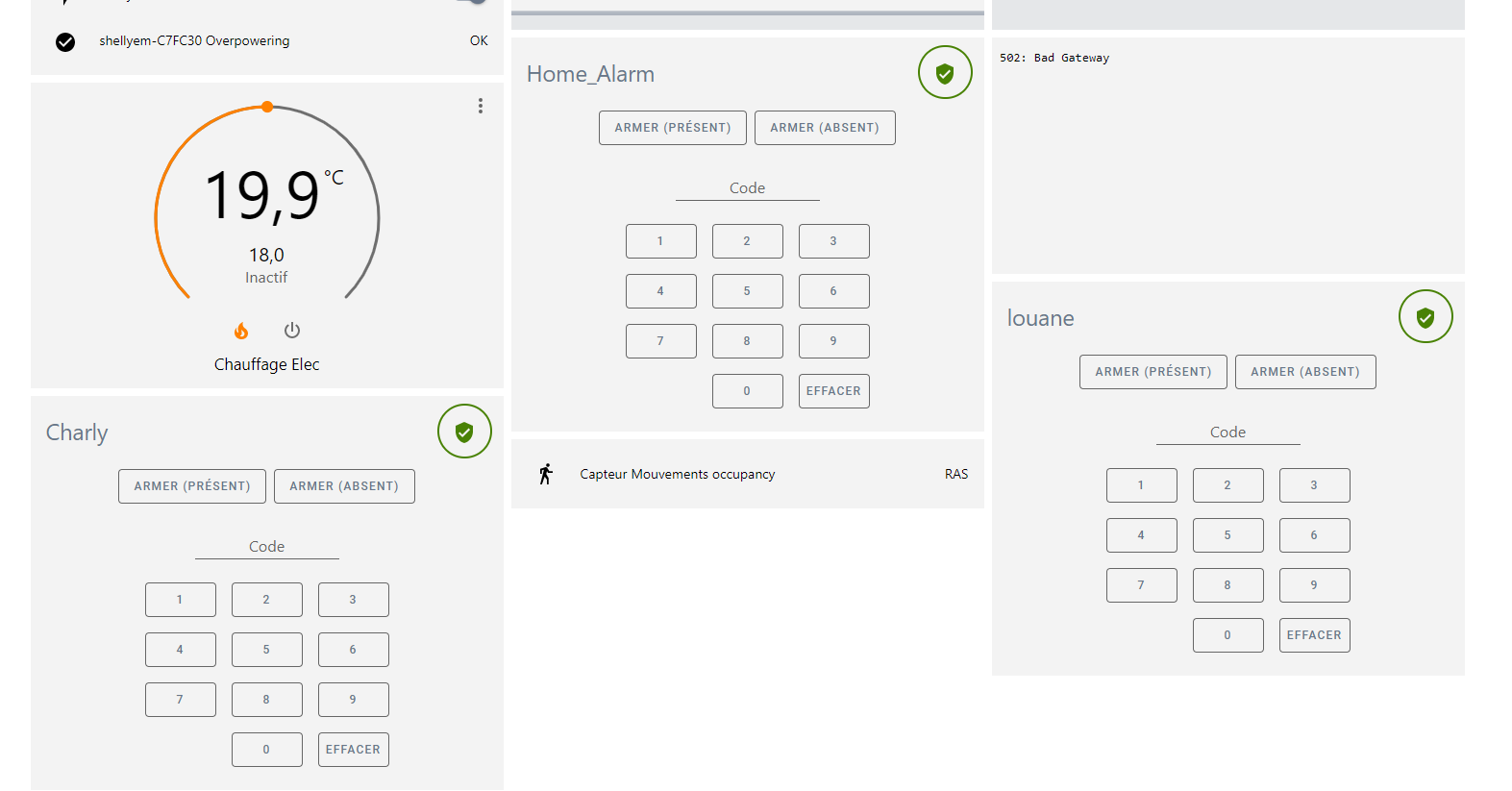Arm Charly alarm in absent mode

click(344, 486)
